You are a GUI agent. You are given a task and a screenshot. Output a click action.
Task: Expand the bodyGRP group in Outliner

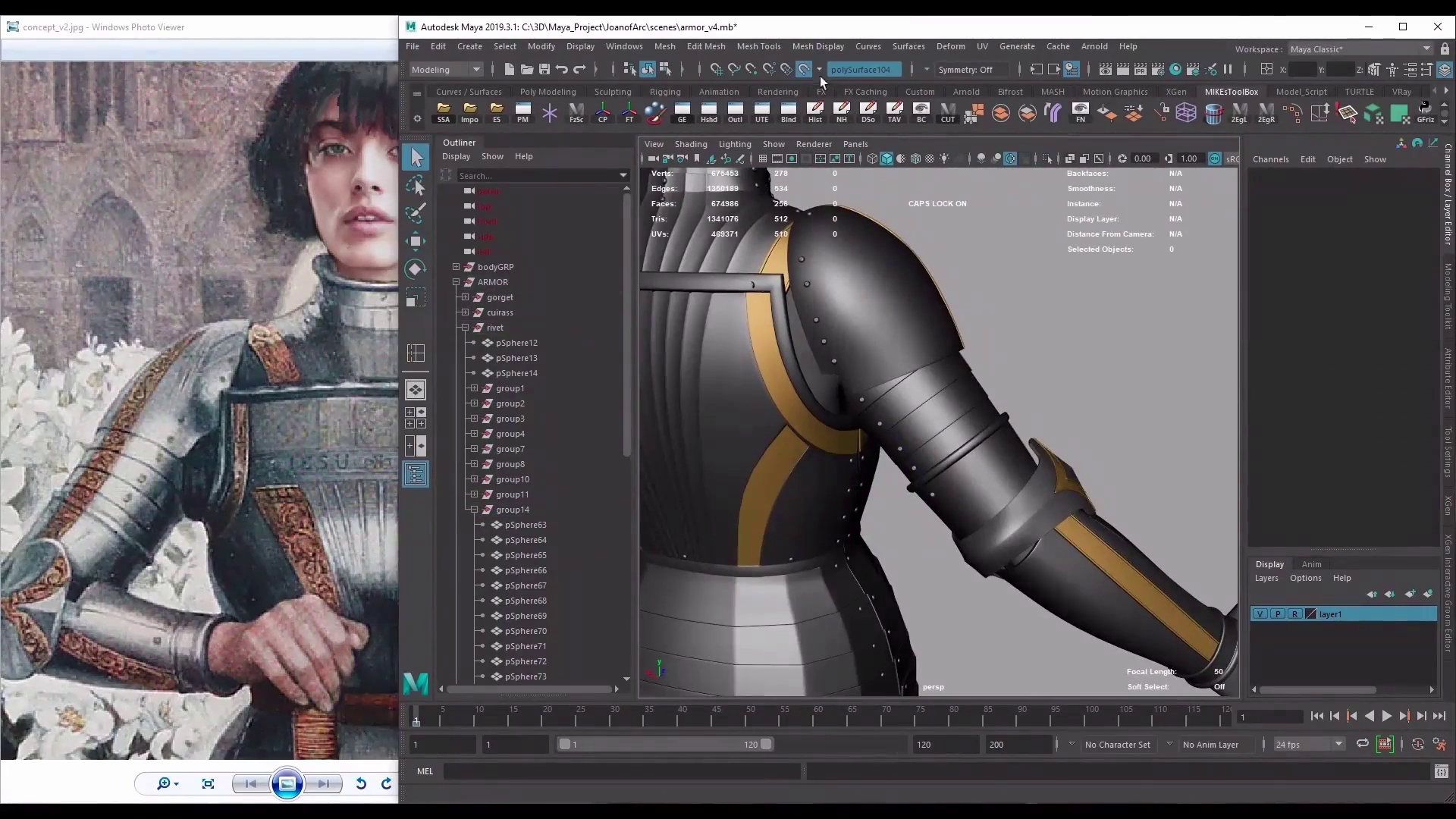[455, 266]
